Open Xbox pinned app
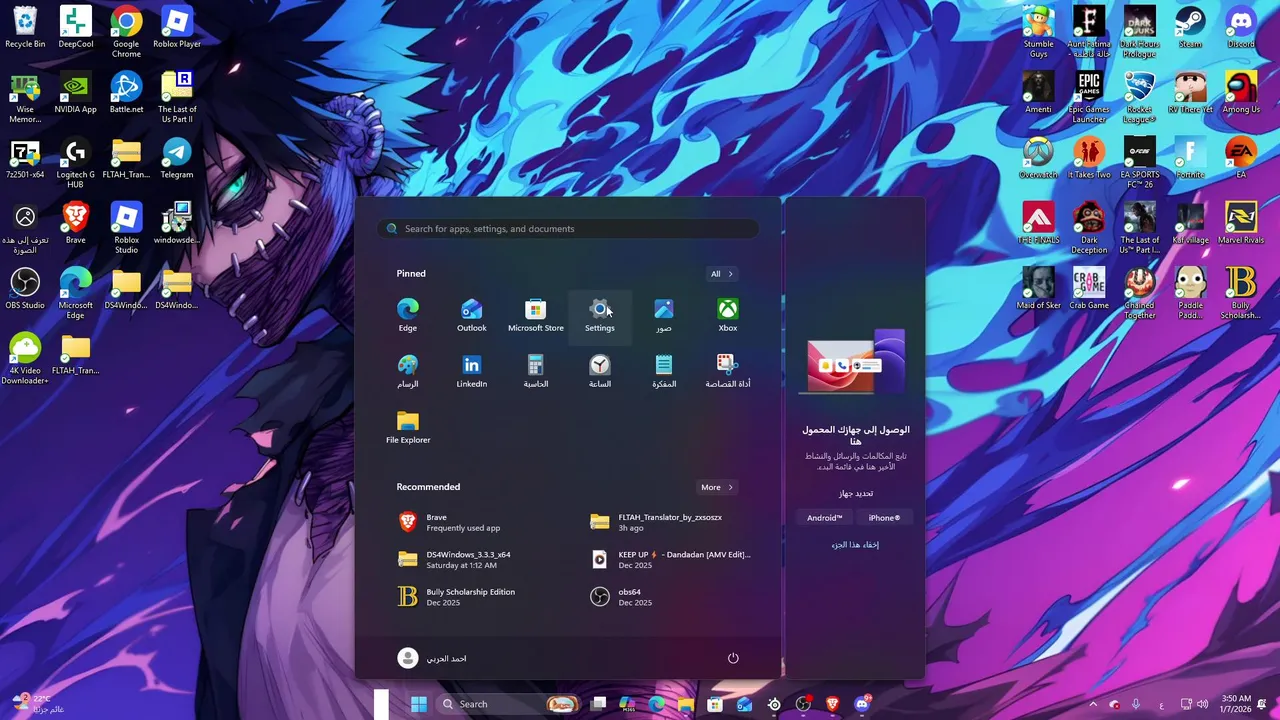This screenshot has width=1280, height=720. 728,315
